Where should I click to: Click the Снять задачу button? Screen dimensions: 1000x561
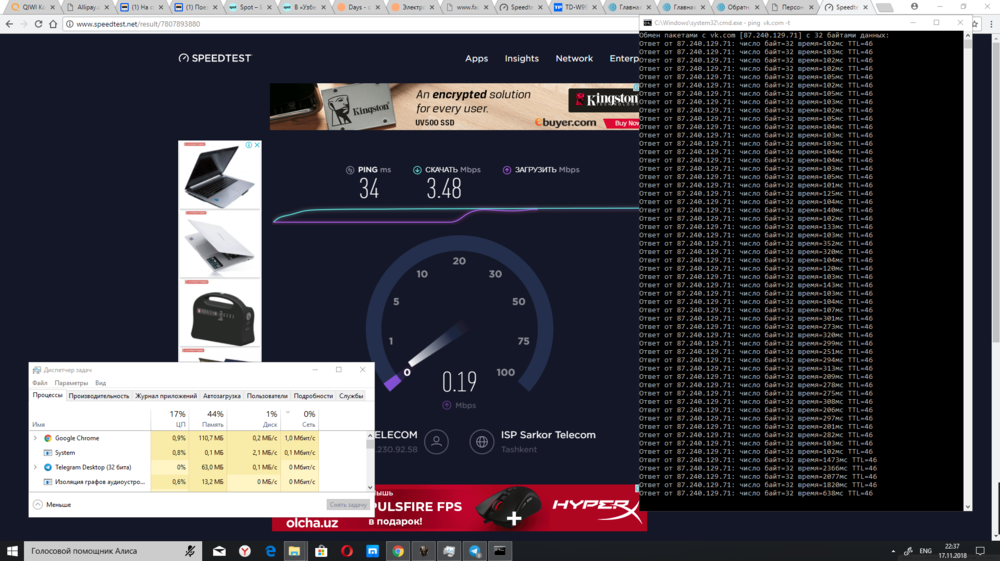(348, 504)
